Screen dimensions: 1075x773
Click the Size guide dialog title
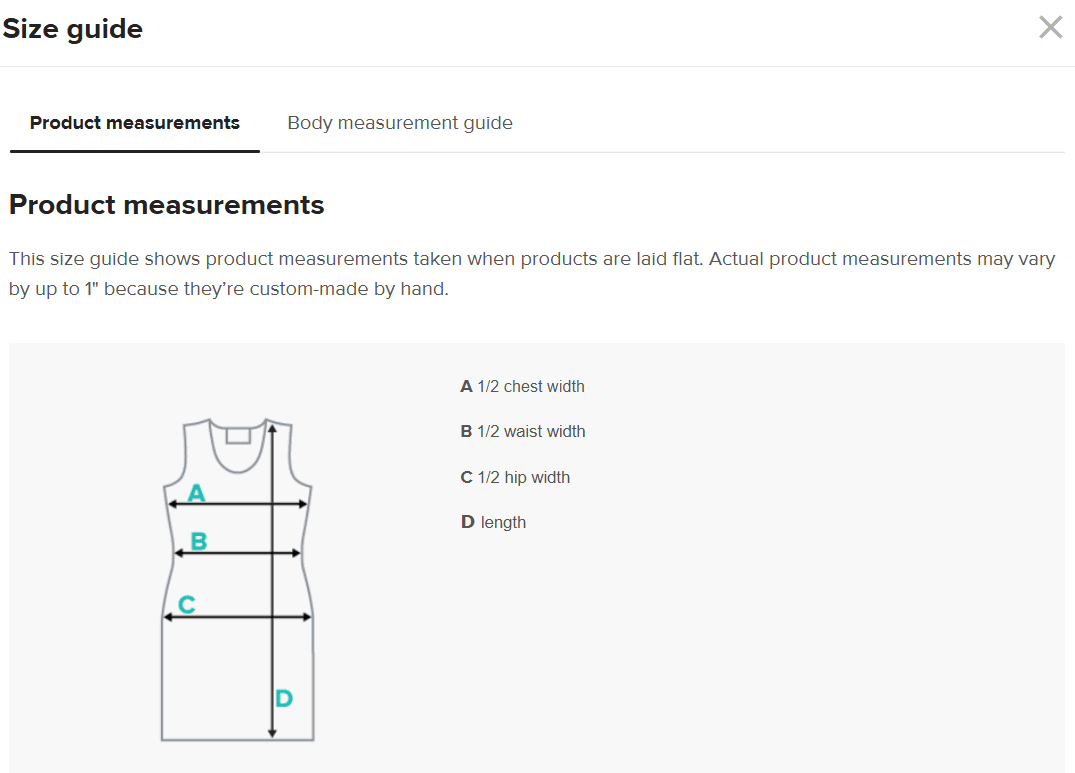pos(72,29)
